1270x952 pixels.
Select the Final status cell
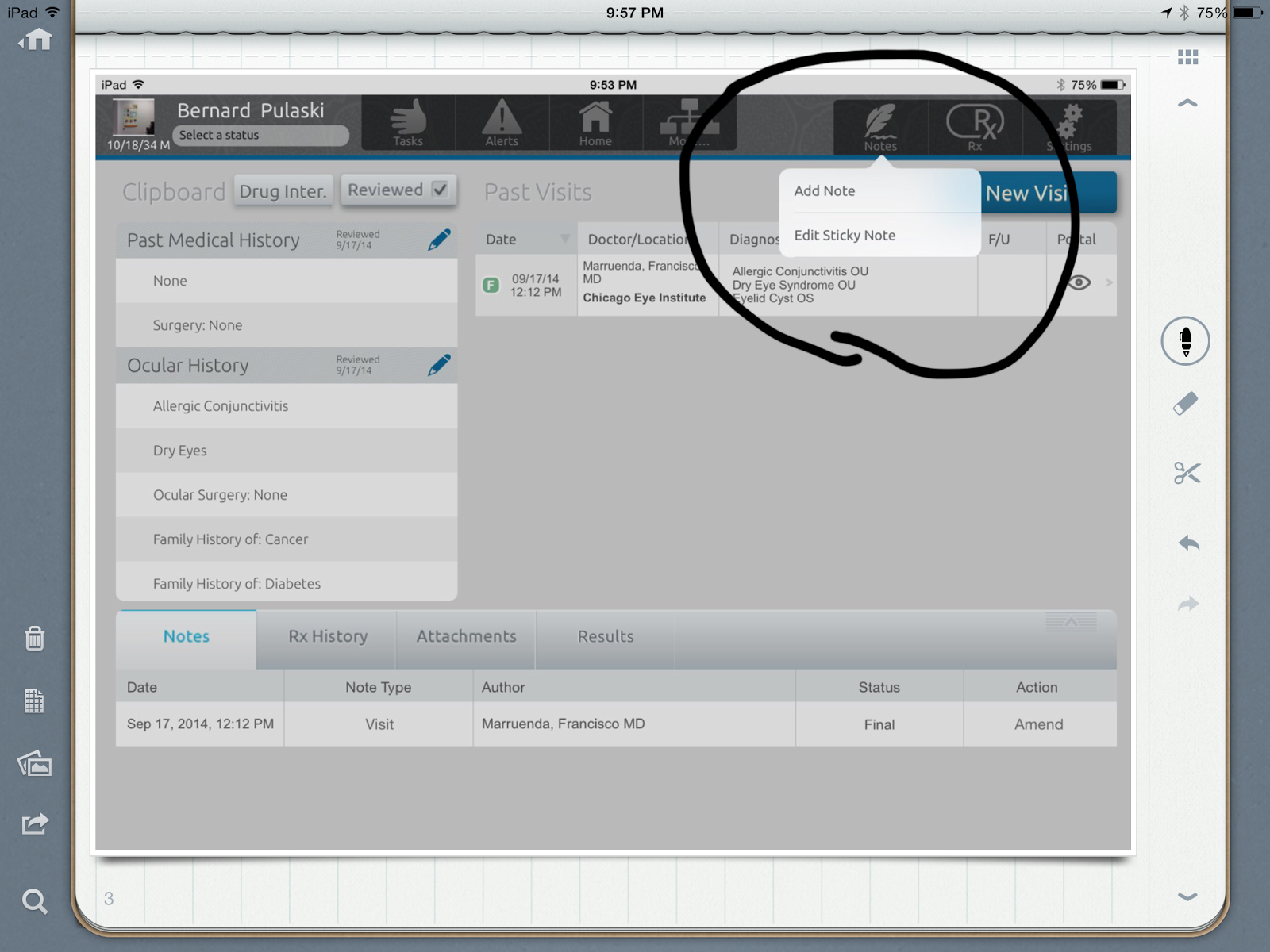coord(879,724)
